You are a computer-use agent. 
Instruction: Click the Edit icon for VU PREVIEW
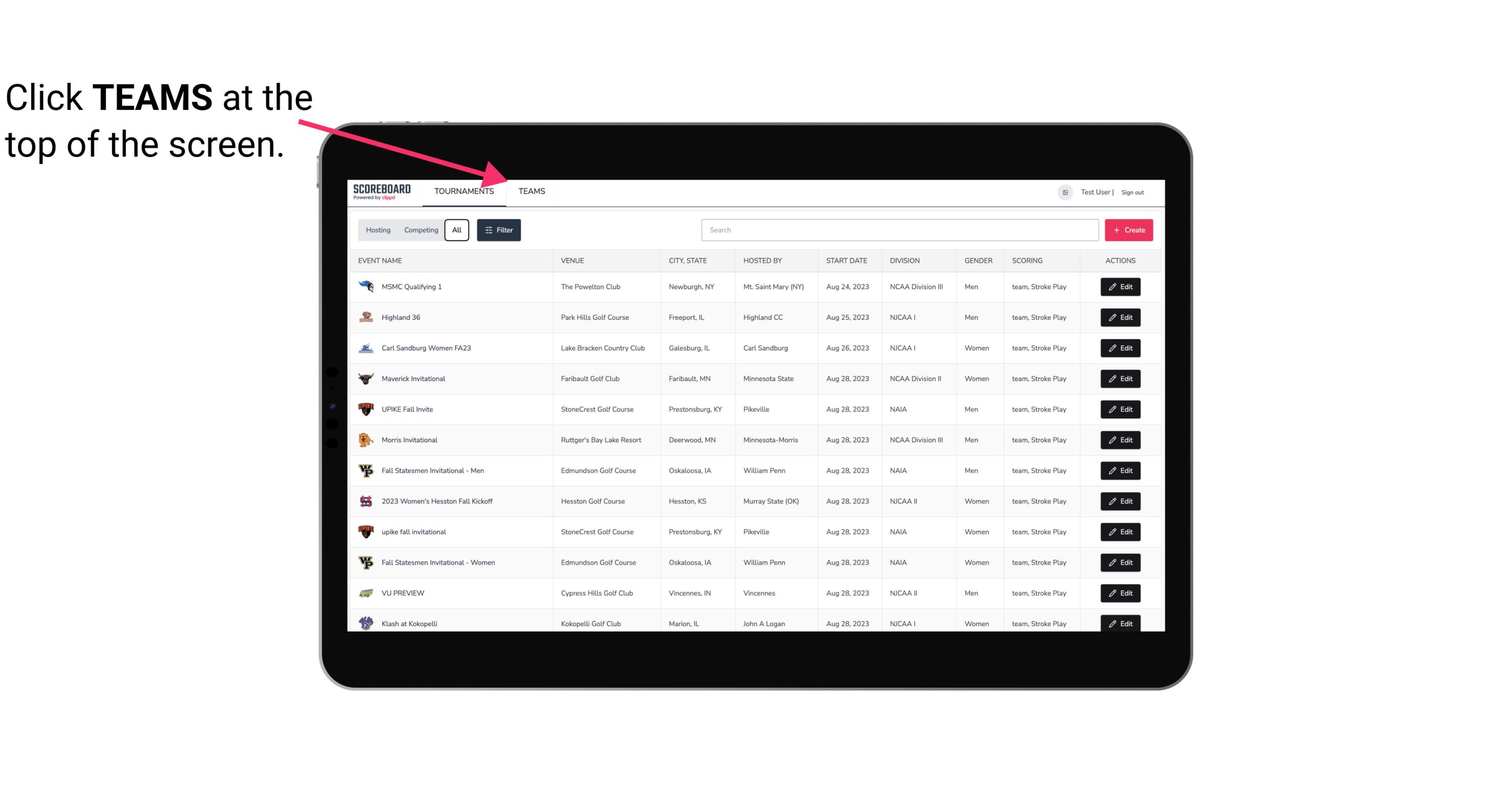point(1120,592)
